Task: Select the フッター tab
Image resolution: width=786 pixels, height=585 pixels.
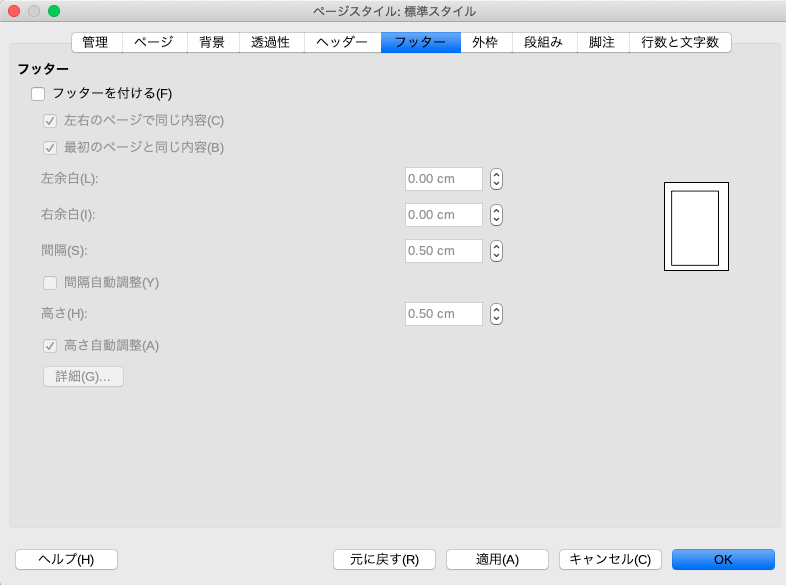Action: pyautogui.click(x=421, y=42)
